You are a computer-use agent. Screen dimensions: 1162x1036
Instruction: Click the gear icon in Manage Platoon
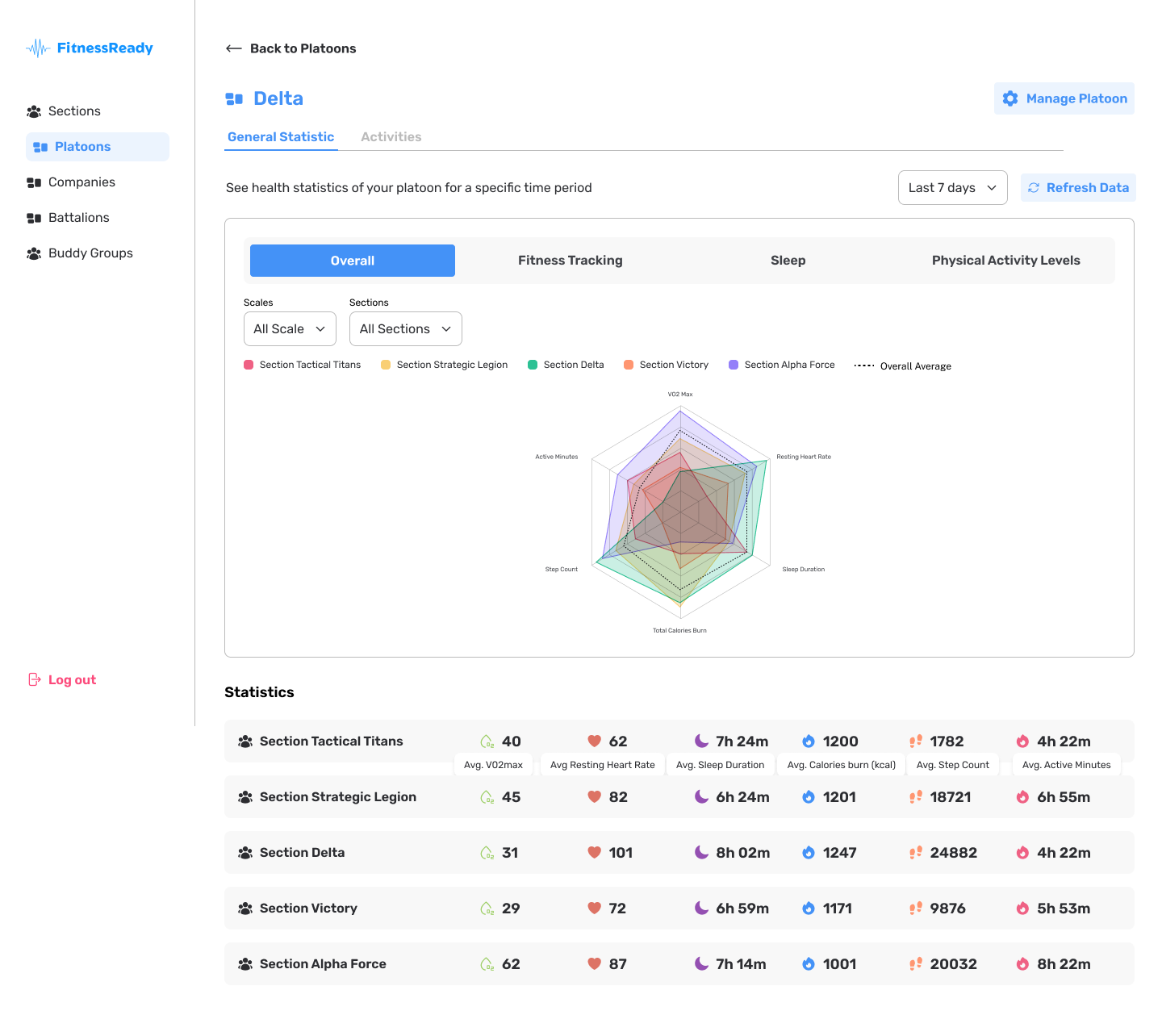point(1010,98)
